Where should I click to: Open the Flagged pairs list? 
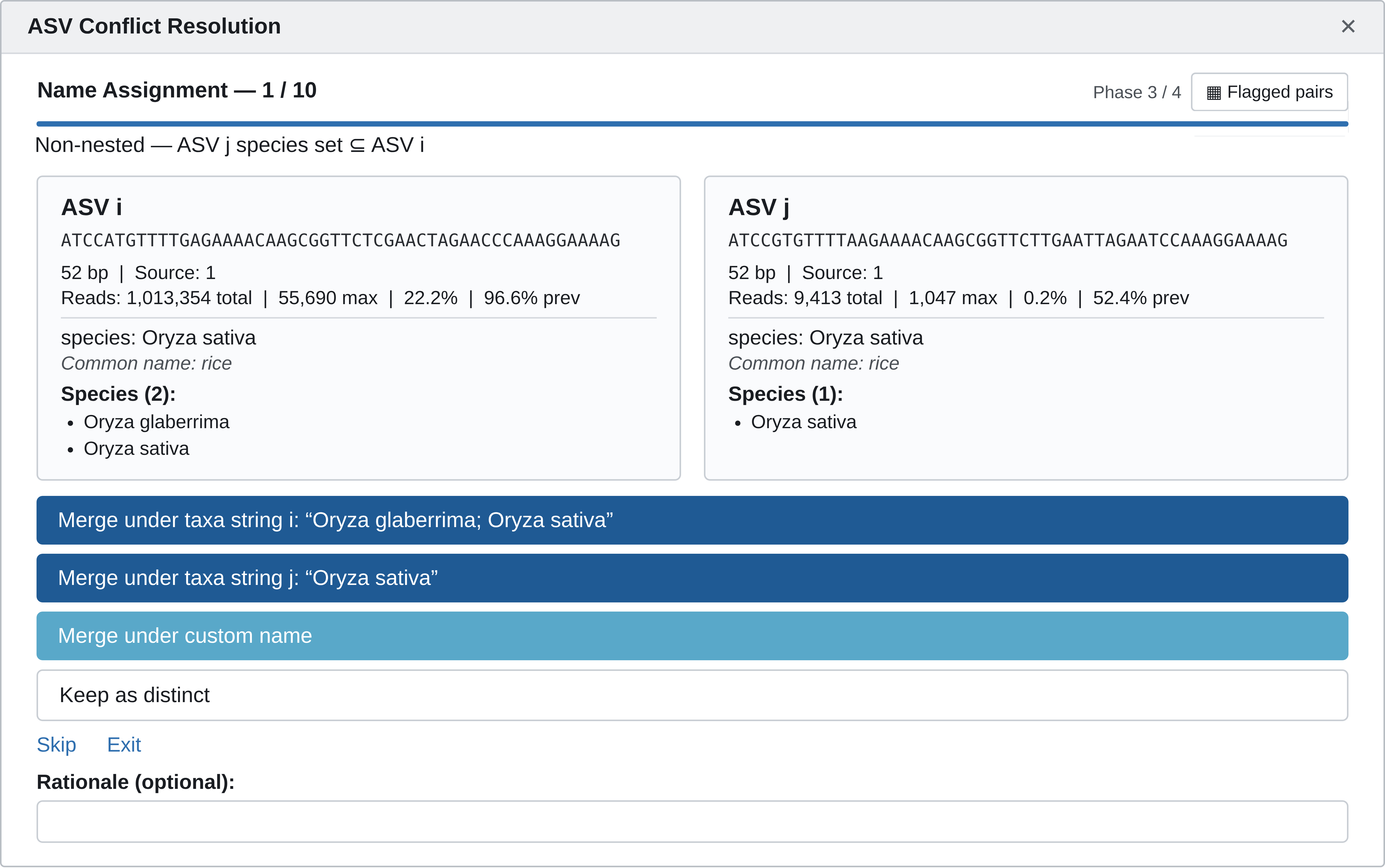pos(1269,92)
